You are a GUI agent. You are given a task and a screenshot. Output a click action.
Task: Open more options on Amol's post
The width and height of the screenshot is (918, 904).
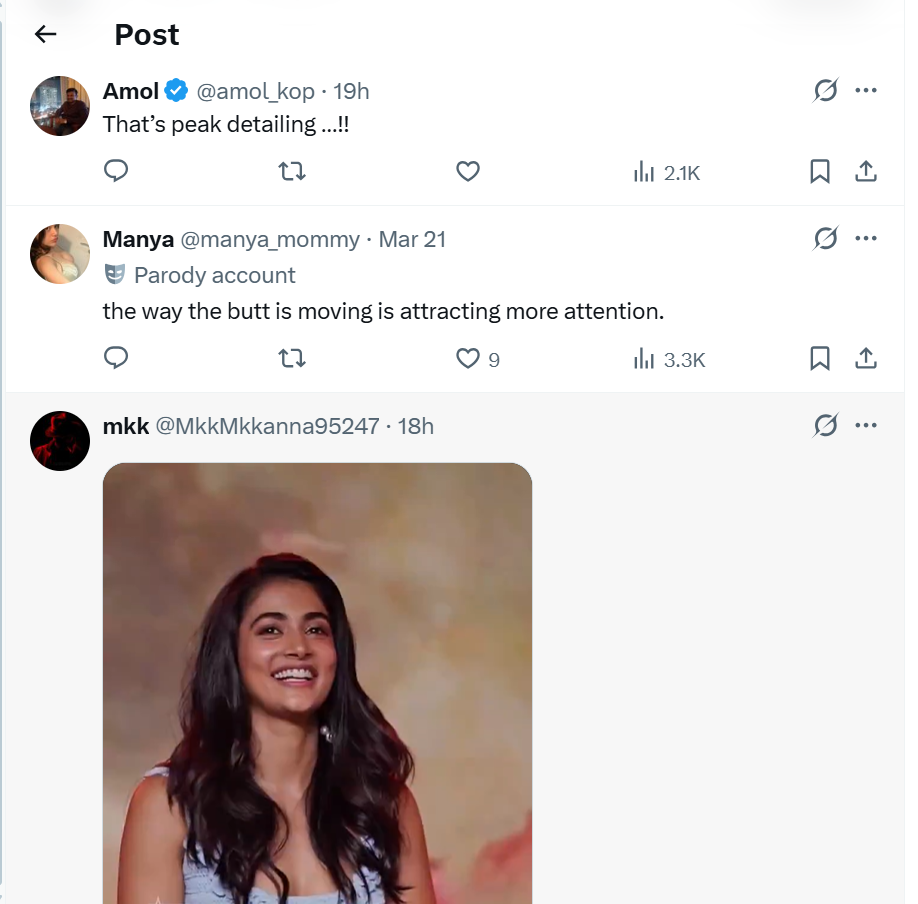click(866, 91)
